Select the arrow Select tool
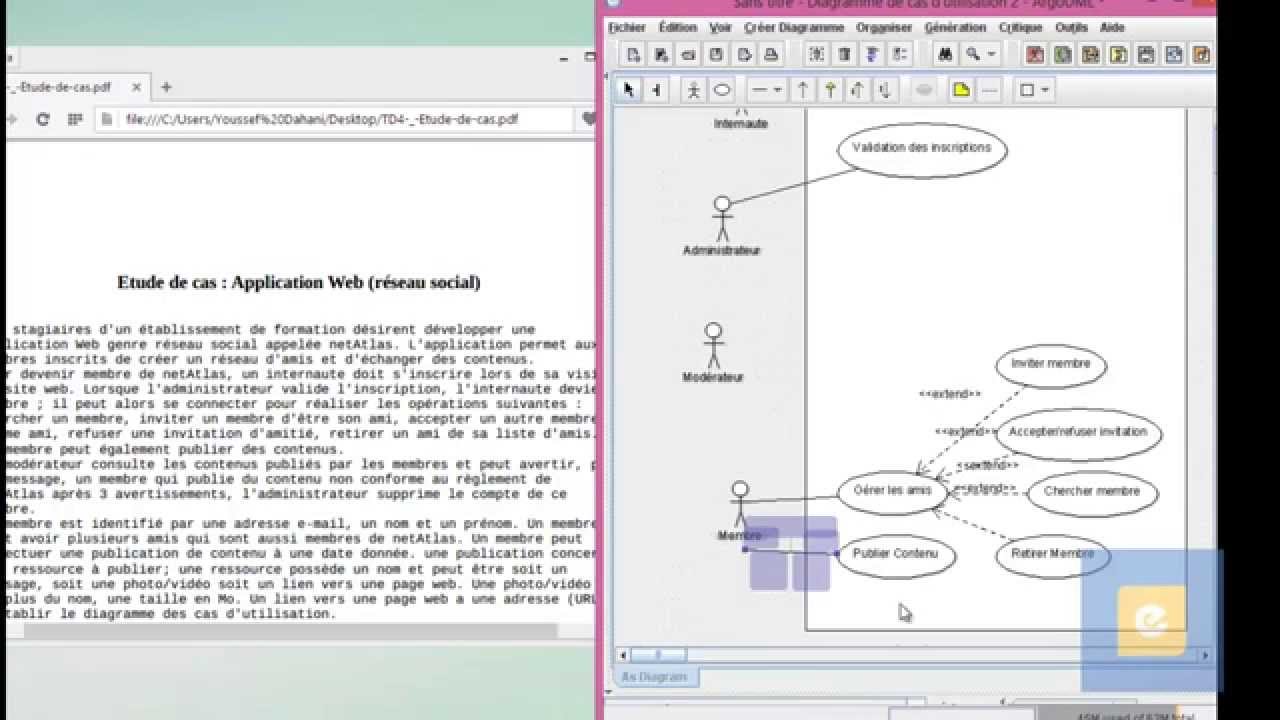Screen dimensions: 1280x720 (628, 90)
